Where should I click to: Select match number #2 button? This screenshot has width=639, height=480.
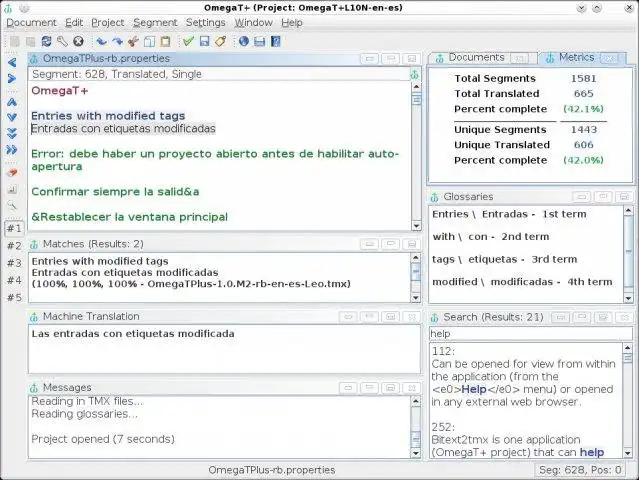pos(14,246)
